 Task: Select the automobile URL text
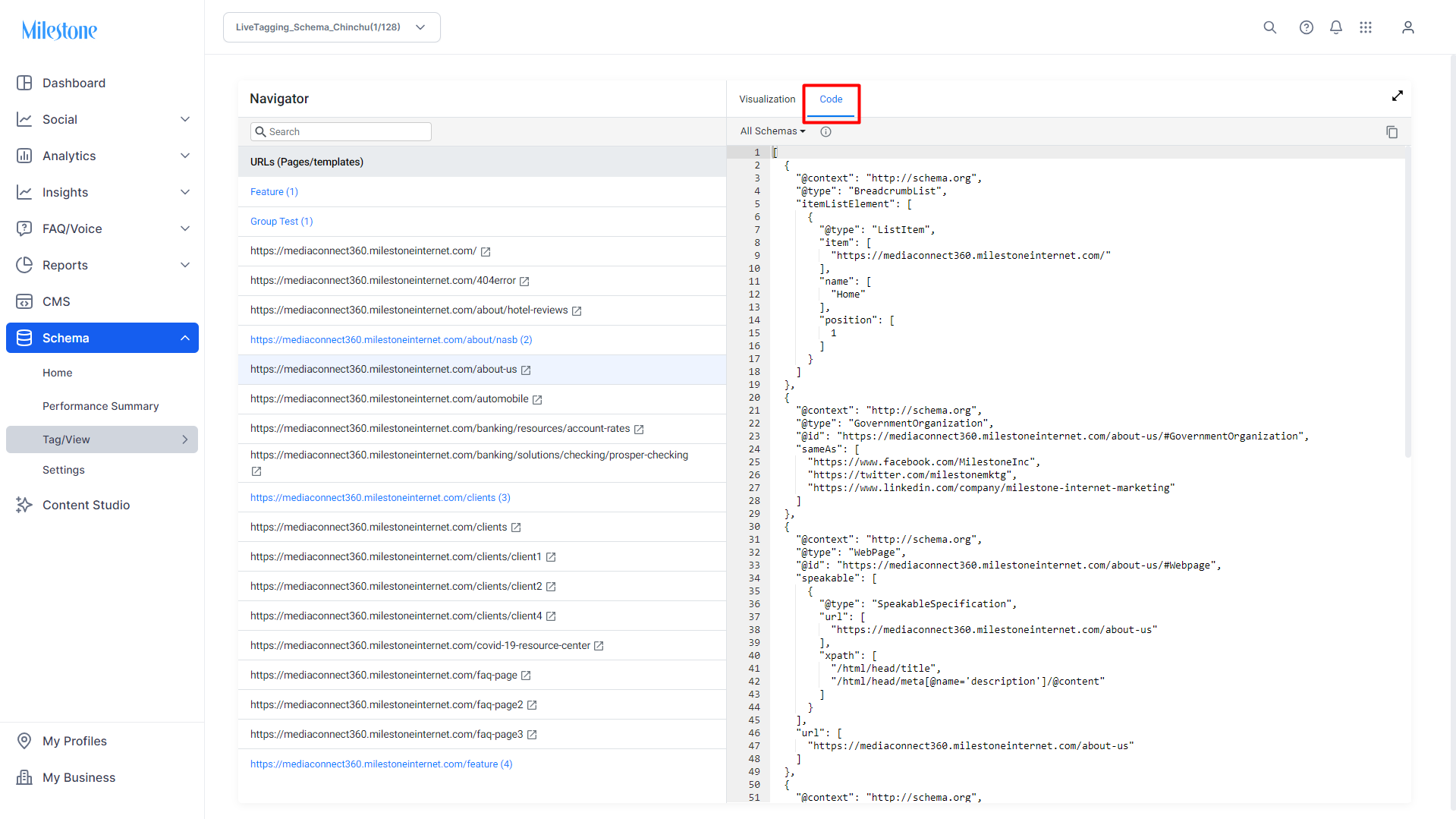389,399
